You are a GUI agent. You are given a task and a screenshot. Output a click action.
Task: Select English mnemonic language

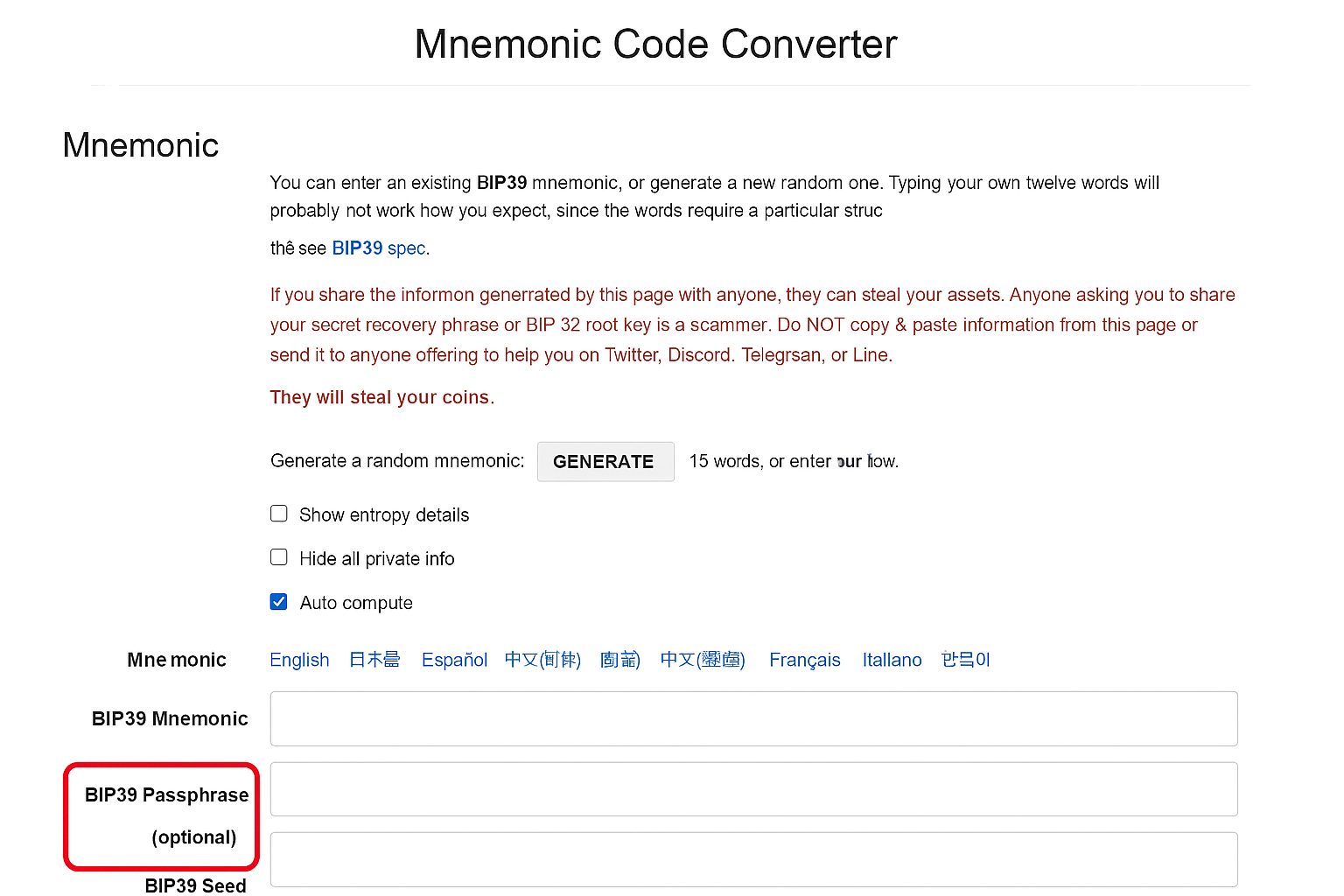point(299,660)
